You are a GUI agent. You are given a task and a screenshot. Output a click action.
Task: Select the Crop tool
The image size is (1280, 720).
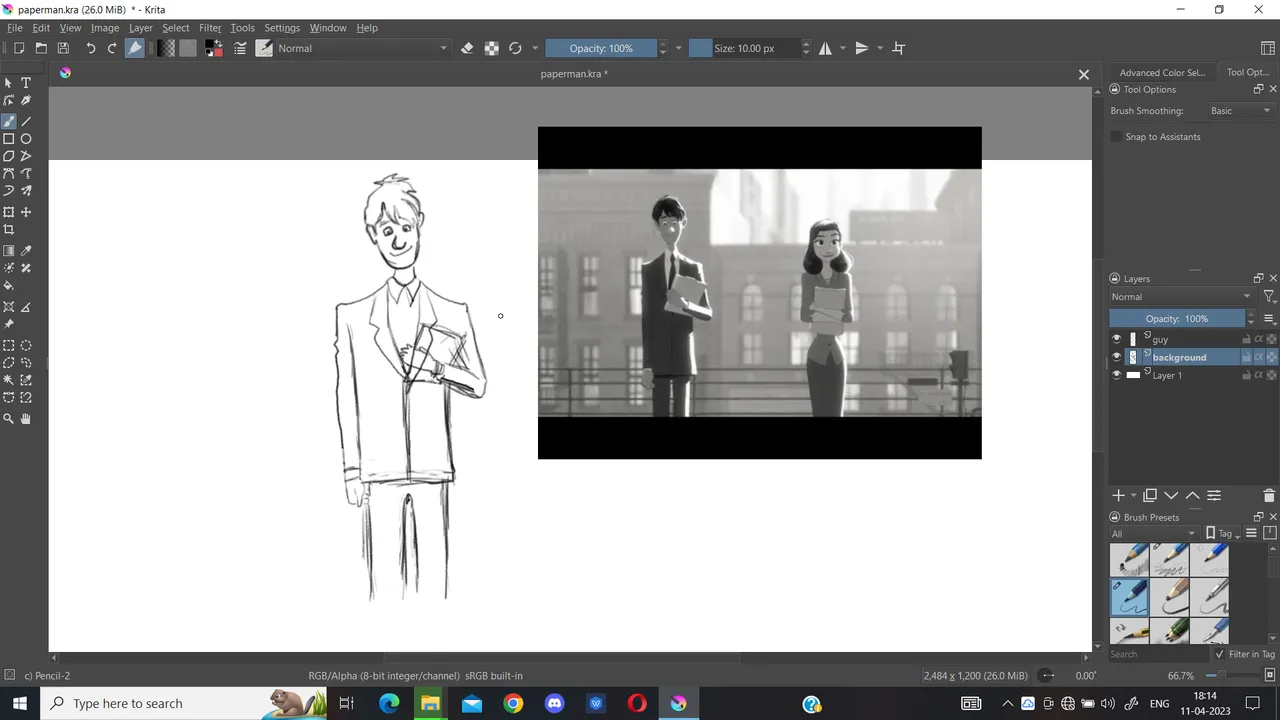8,230
